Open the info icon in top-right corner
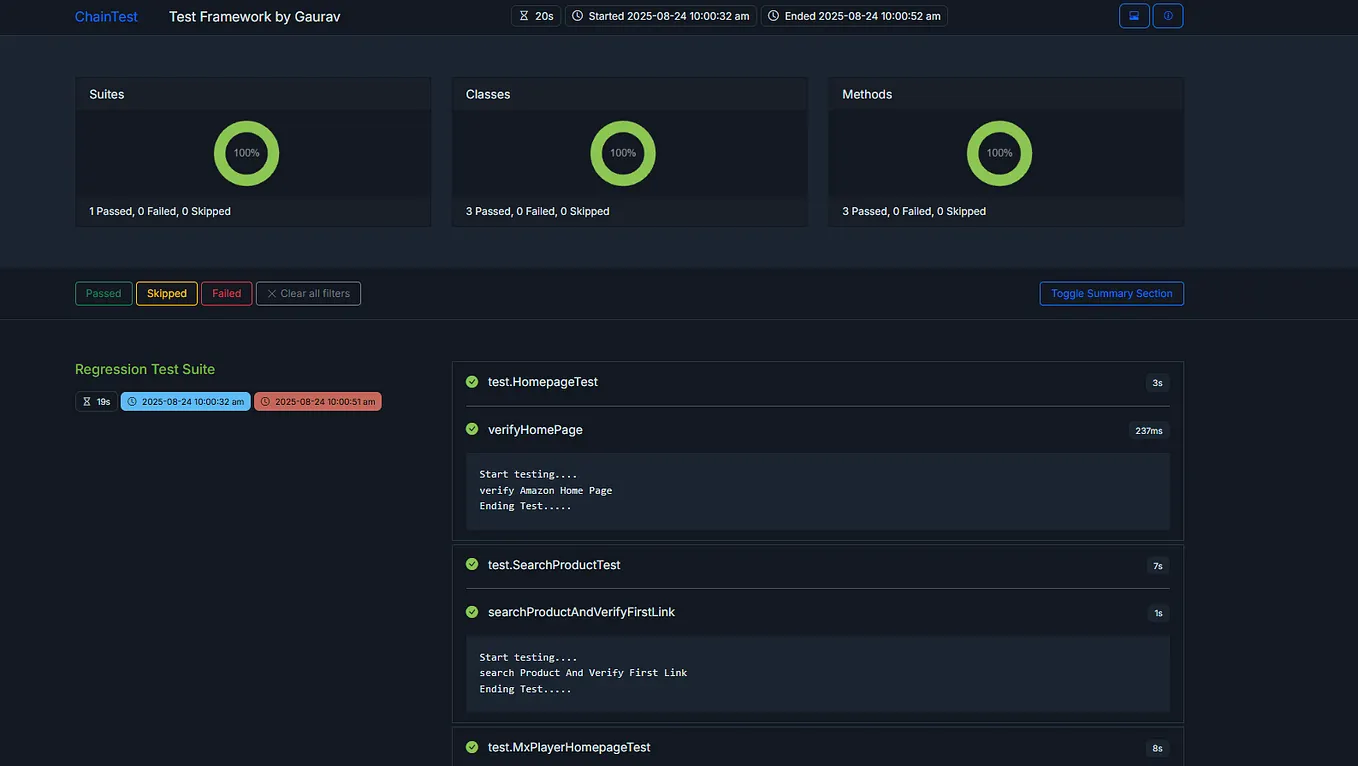This screenshot has width=1358, height=766. [1167, 15]
